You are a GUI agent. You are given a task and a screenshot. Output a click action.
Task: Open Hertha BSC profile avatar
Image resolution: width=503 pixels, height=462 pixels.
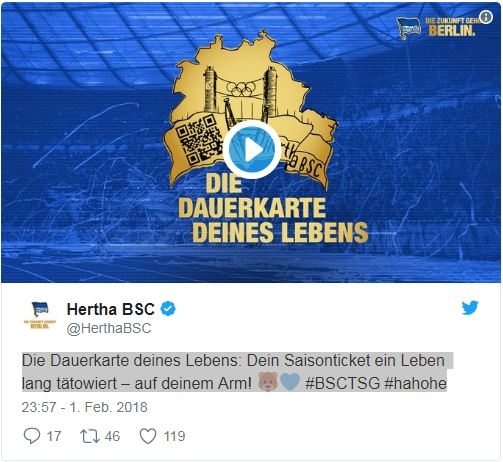pos(40,314)
